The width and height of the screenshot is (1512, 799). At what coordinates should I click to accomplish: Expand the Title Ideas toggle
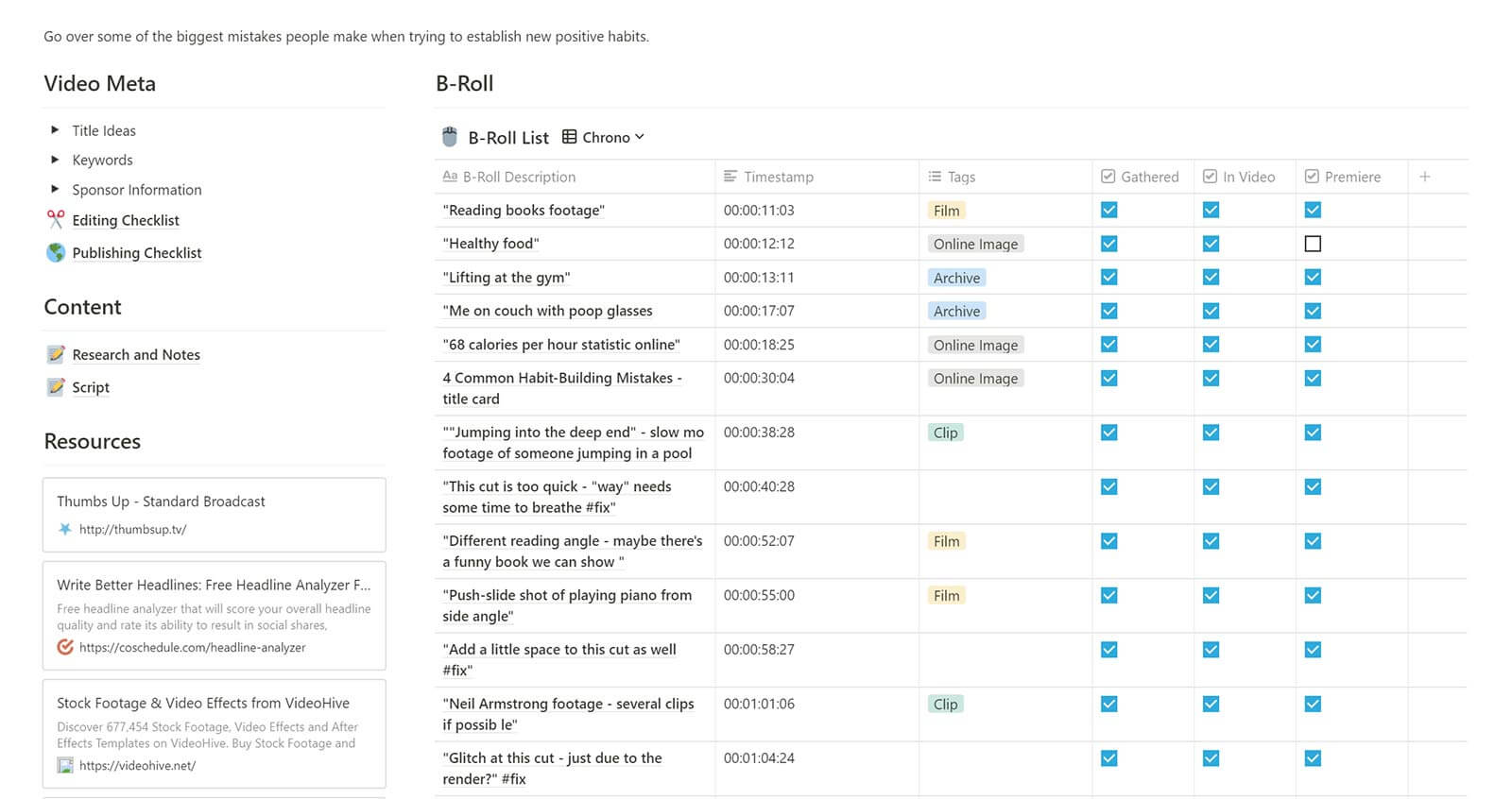click(x=55, y=130)
